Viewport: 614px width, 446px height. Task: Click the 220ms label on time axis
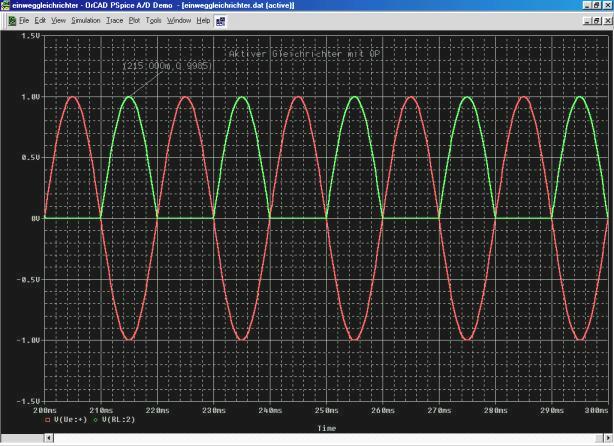tap(158, 410)
